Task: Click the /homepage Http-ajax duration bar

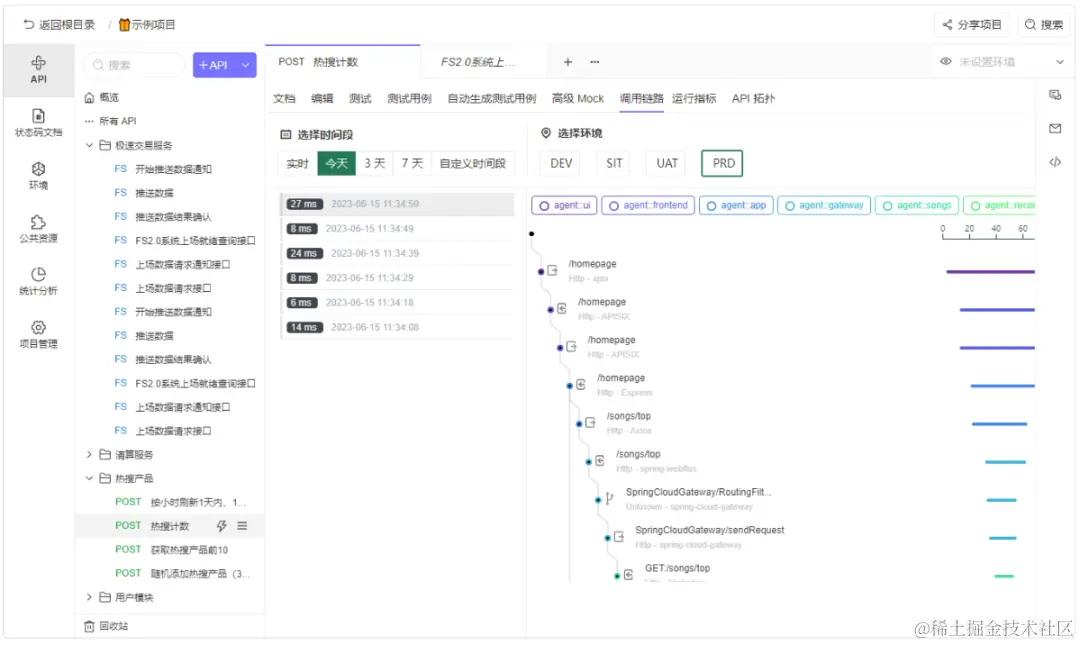Action: pyautogui.click(x=990, y=272)
